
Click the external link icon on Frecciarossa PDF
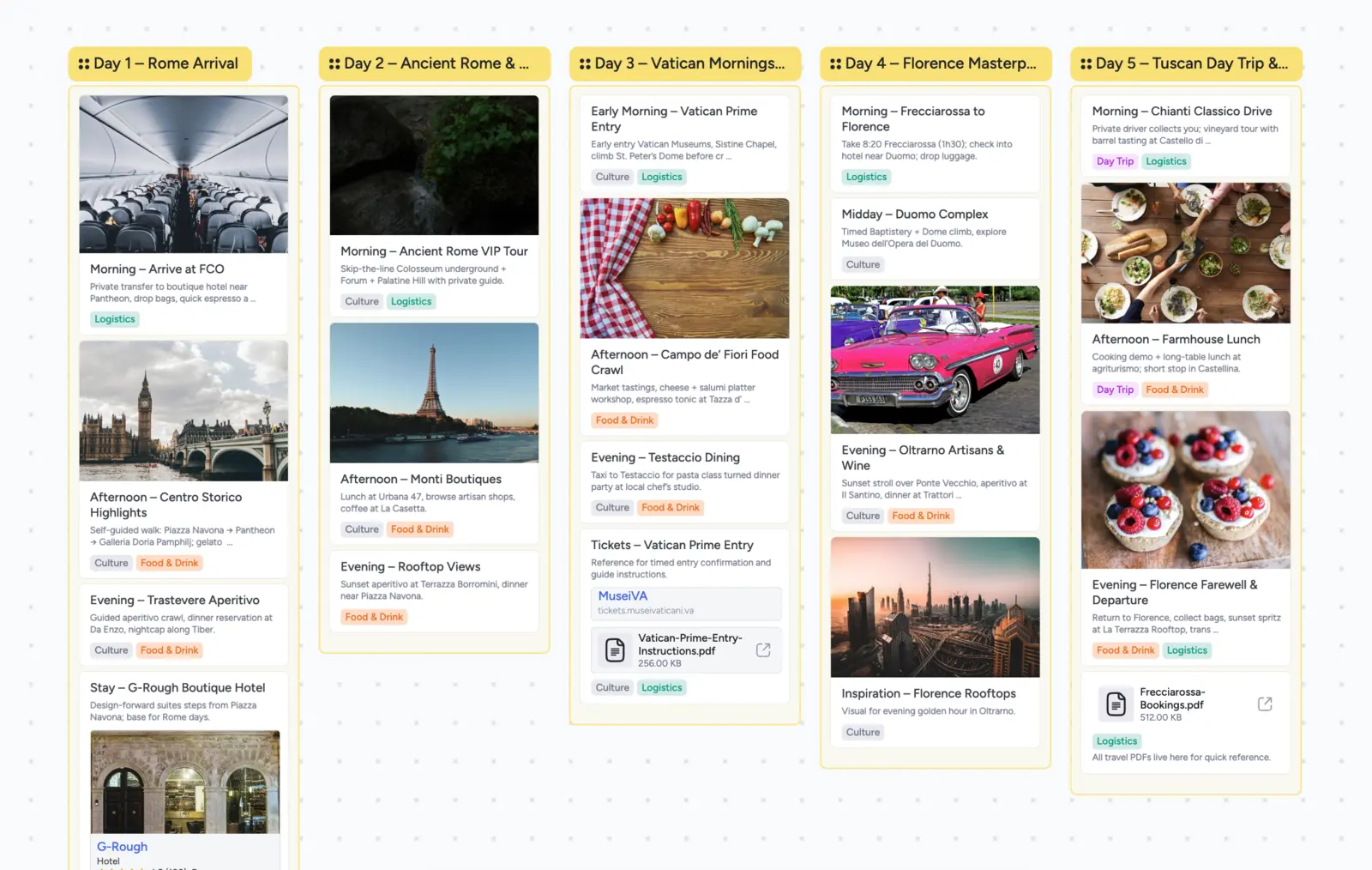click(1264, 704)
